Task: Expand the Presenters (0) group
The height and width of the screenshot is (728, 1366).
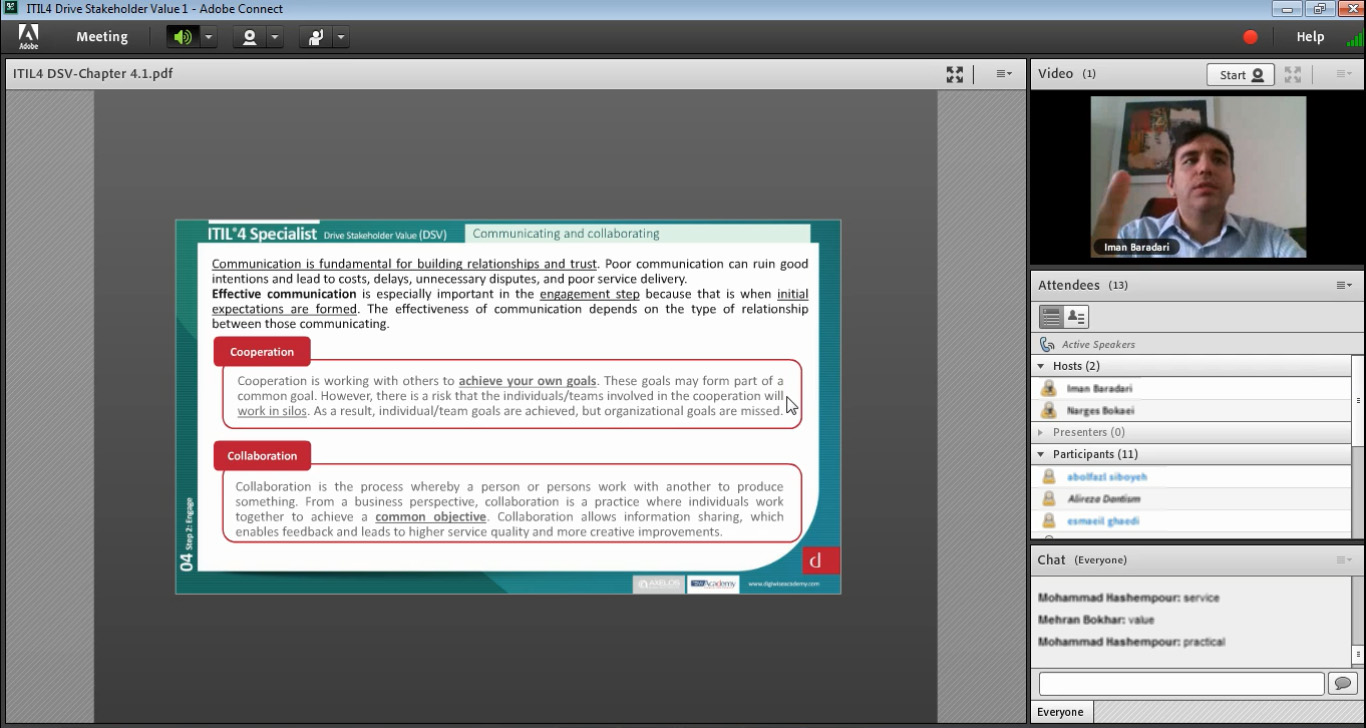Action: [1041, 432]
